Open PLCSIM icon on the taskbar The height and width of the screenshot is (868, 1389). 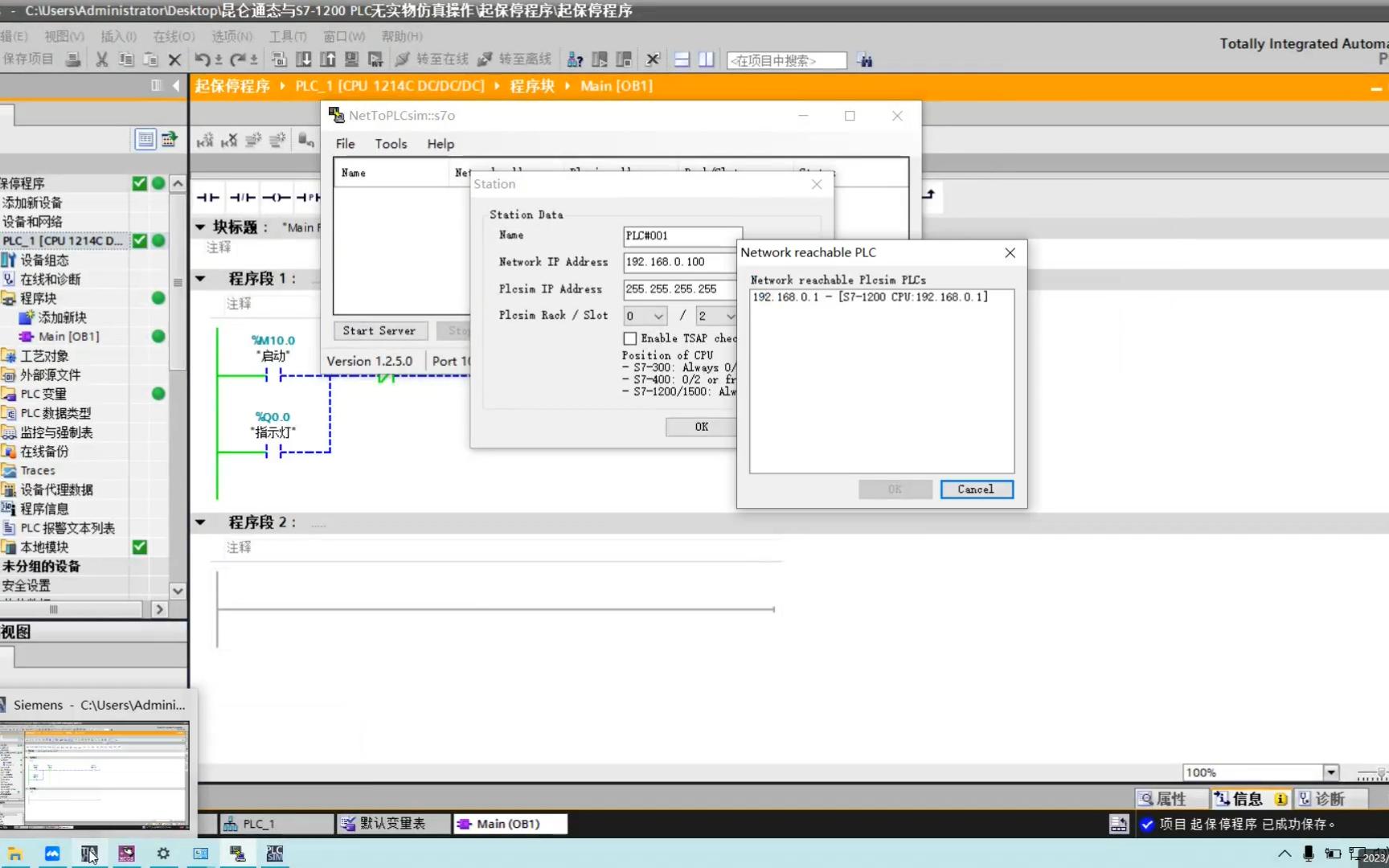[x=275, y=854]
